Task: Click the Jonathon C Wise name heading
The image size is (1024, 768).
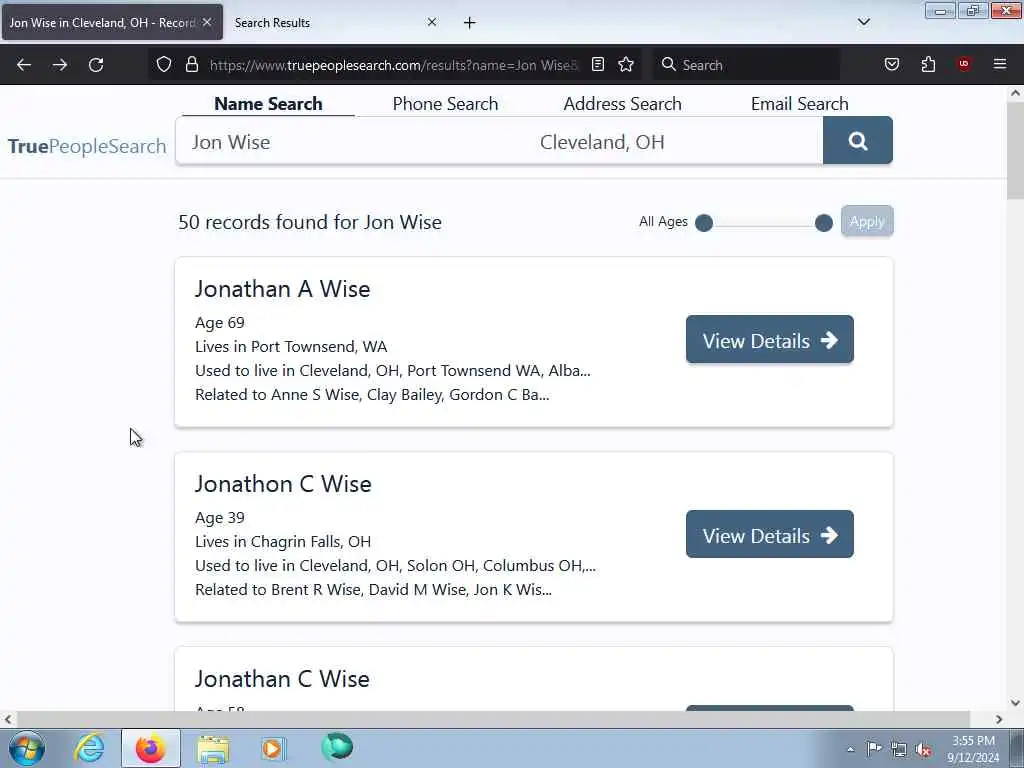Action: point(283,484)
